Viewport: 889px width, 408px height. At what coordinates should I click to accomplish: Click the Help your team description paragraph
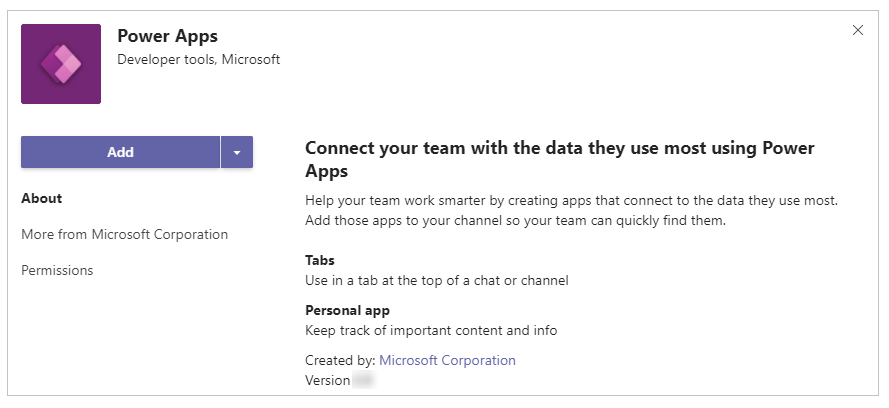coord(570,200)
